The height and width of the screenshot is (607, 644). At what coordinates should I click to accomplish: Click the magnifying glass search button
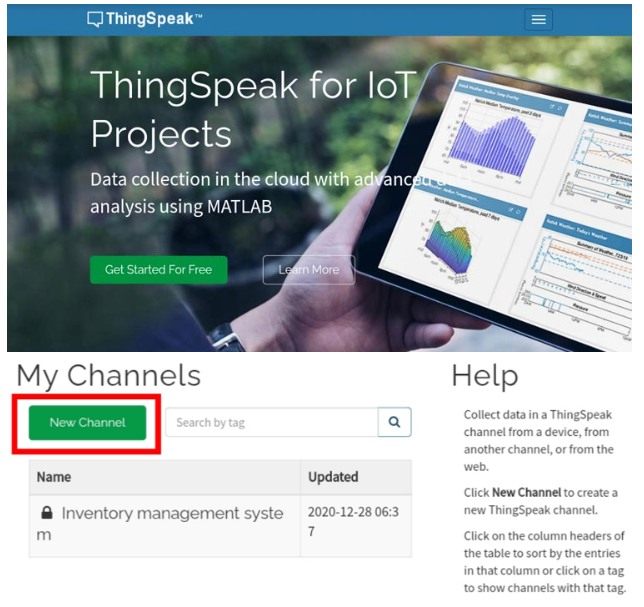click(x=394, y=422)
